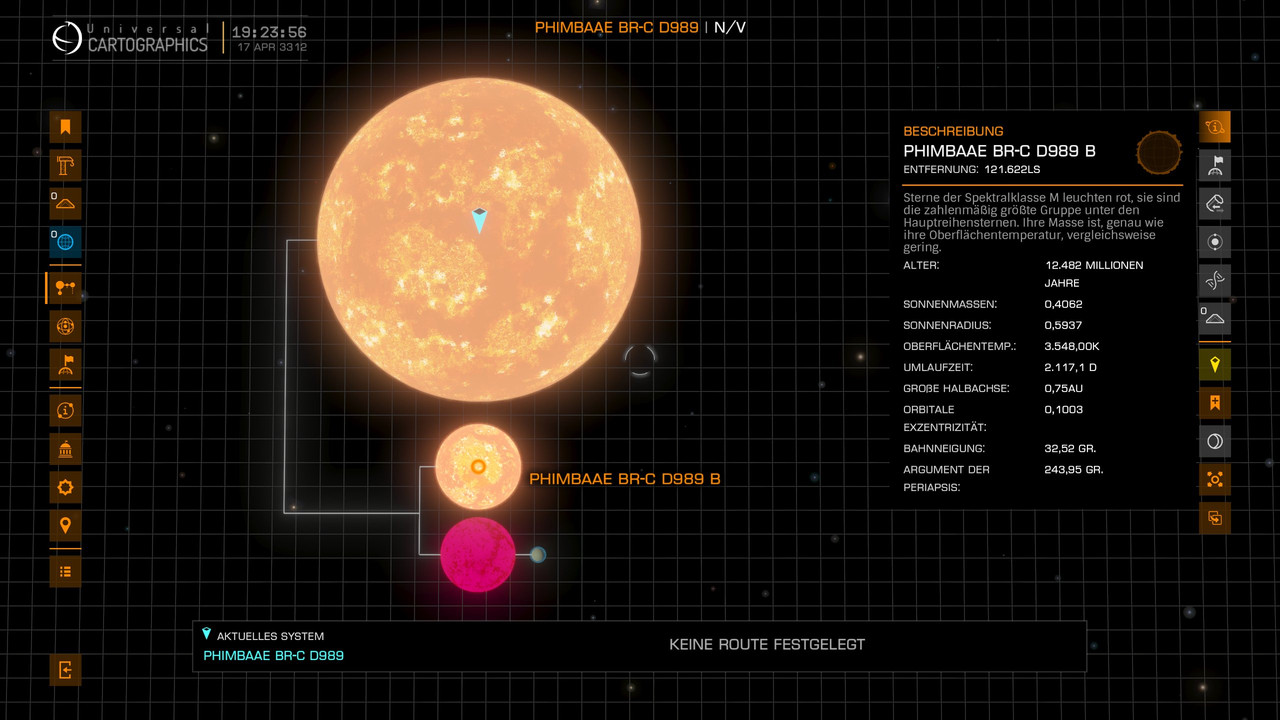Screen dimensions: 1280x720
Task: Click the clock time 19:23:56
Action: coord(269,33)
